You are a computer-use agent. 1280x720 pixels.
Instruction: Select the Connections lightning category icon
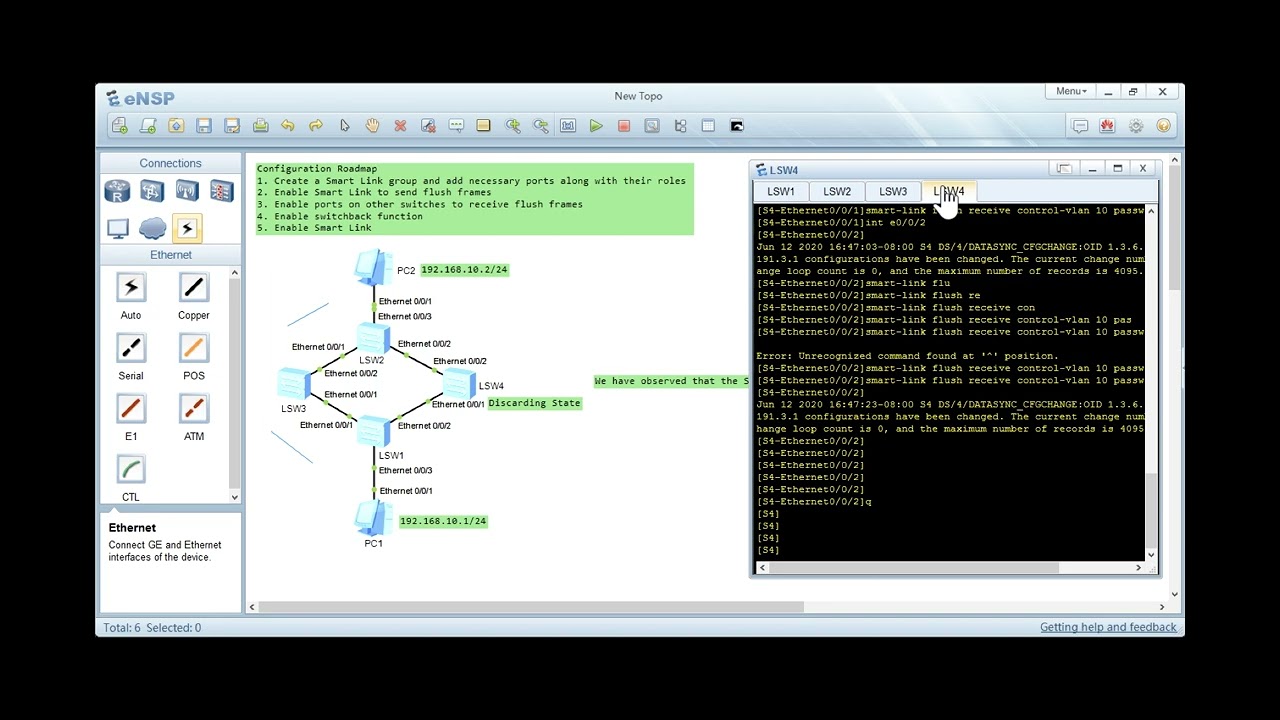pos(187,229)
